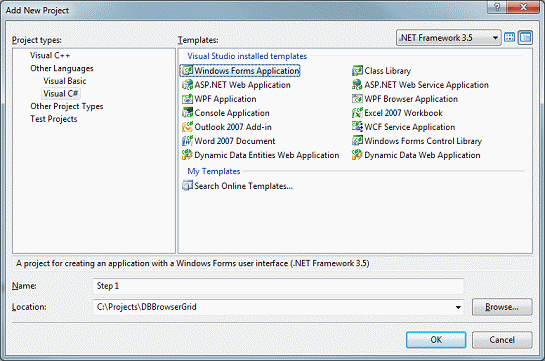Pick the Excel 2007 Workbook icon

[357, 113]
